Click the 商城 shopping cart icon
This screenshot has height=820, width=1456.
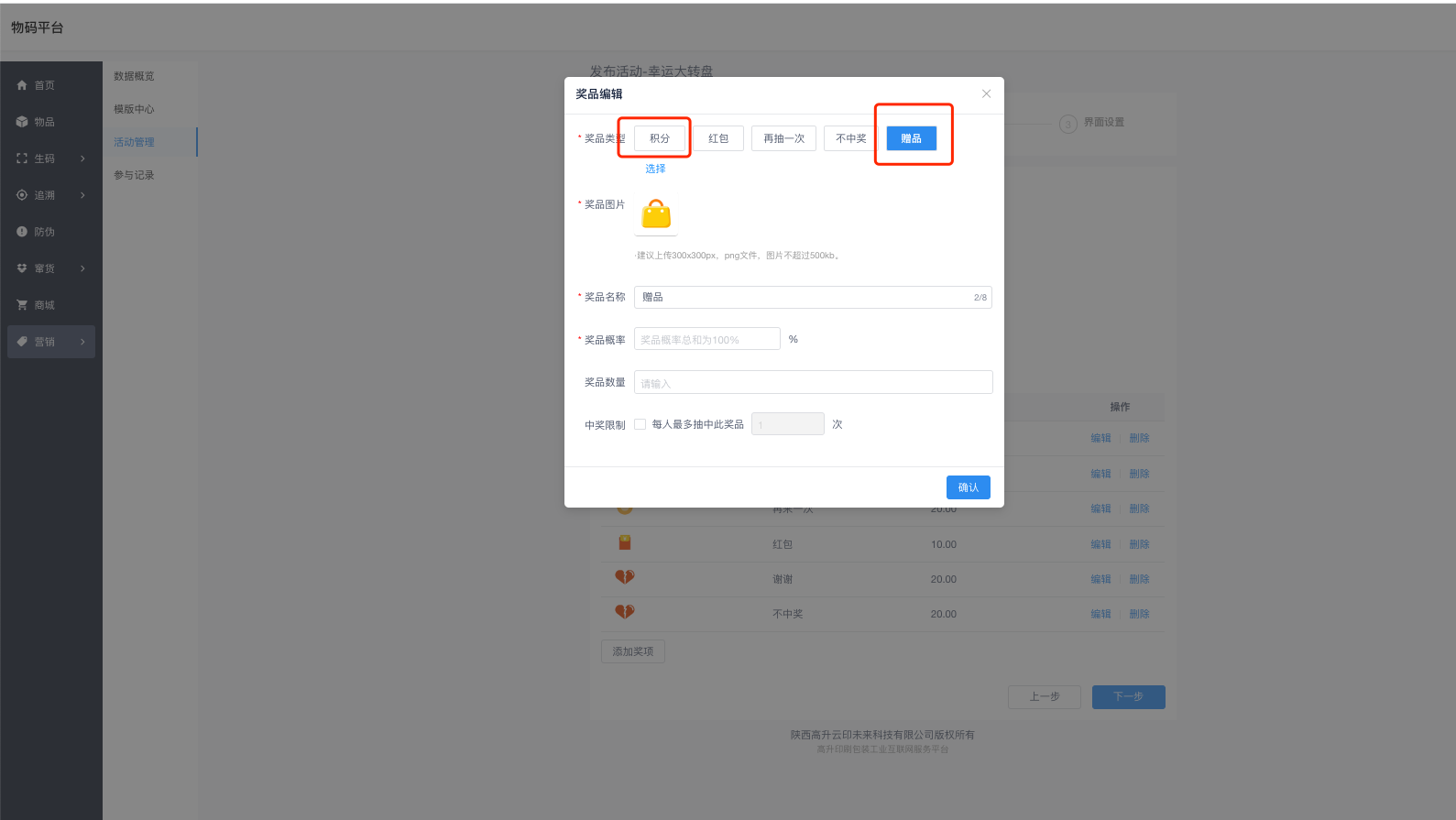[22, 305]
